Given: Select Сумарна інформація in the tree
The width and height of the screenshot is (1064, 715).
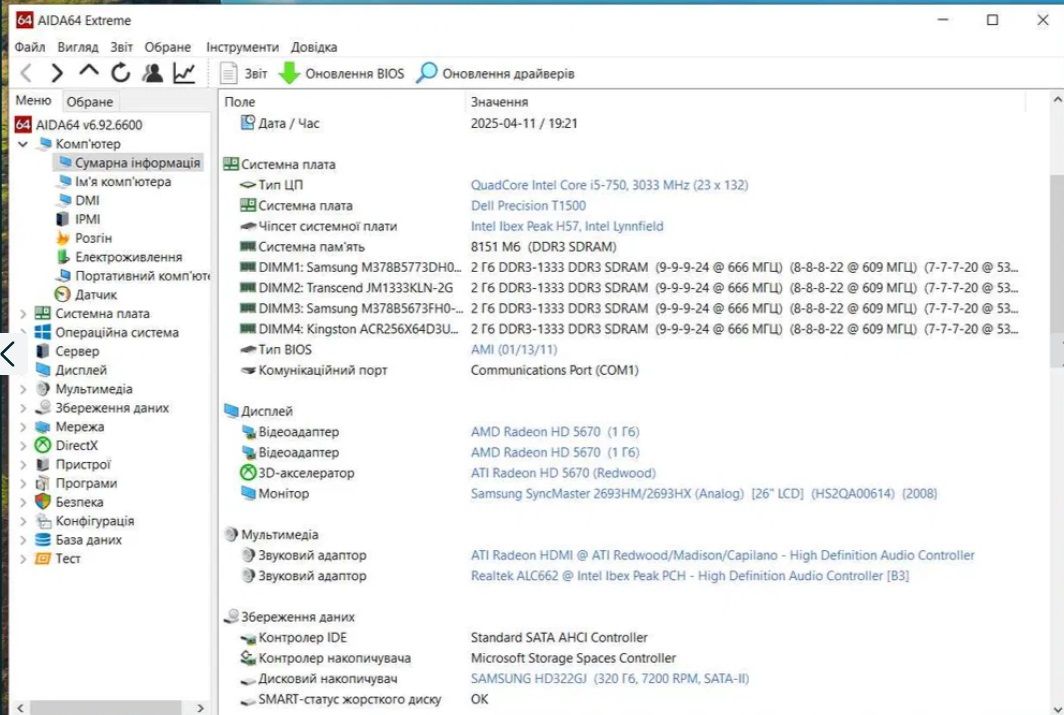Looking at the screenshot, I should pos(129,163).
